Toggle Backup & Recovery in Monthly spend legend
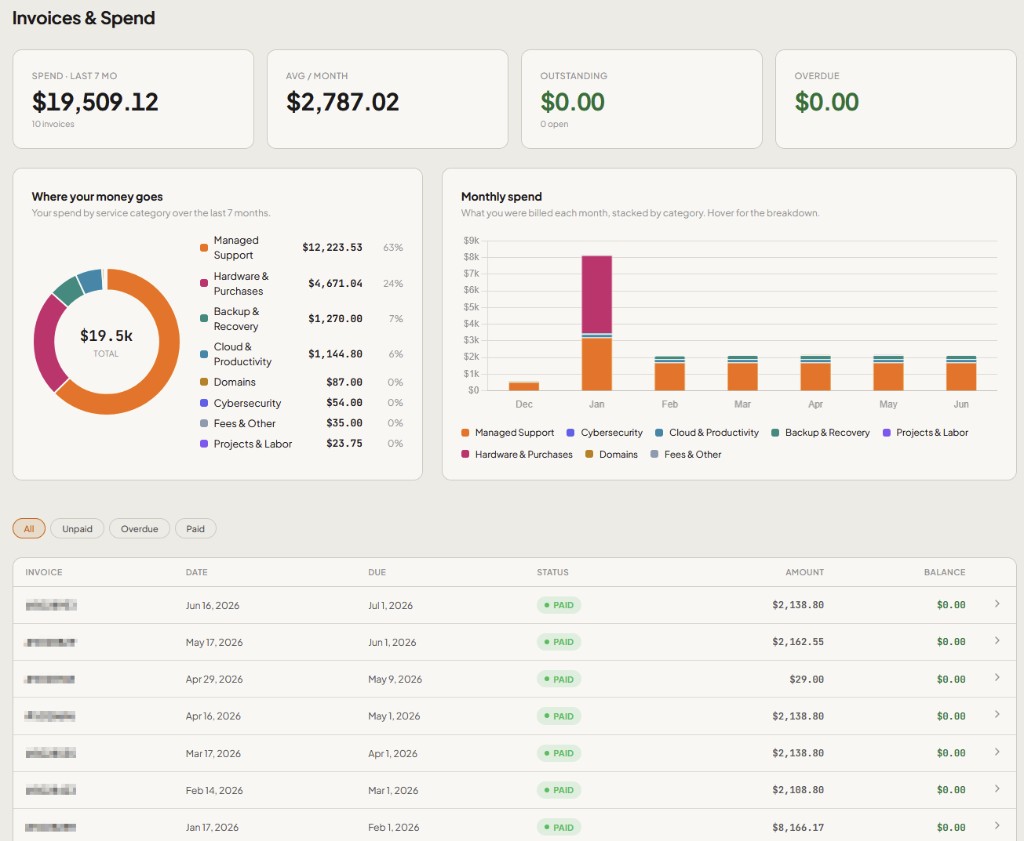The width and height of the screenshot is (1024, 841). pyautogui.click(x=820, y=432)
